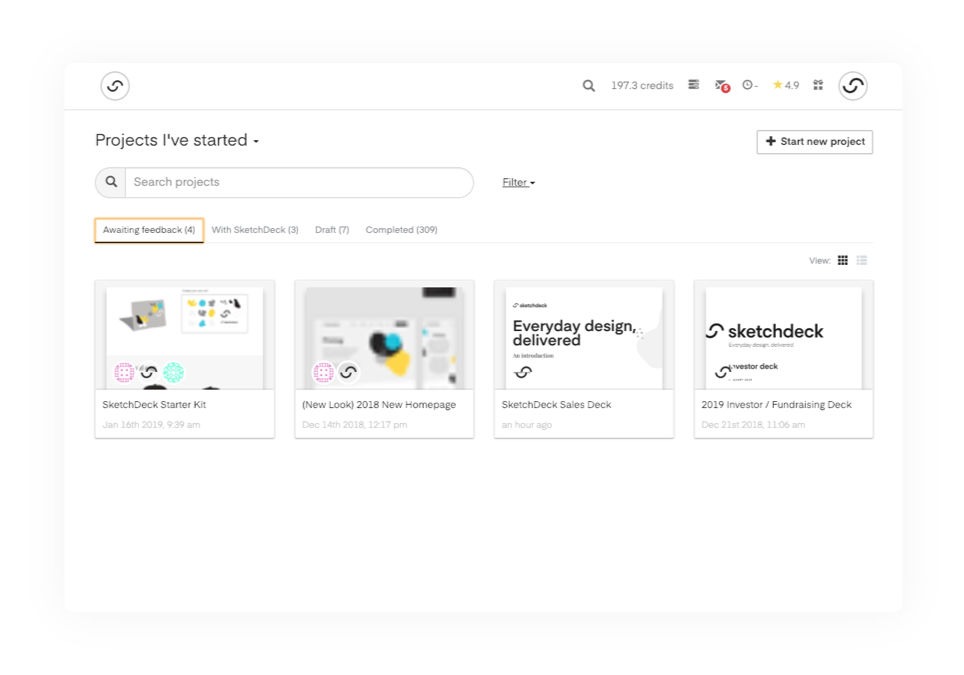Click the "an hour ago" timestamp
This screenshot has height=675, width=964.
coord(527,425)
